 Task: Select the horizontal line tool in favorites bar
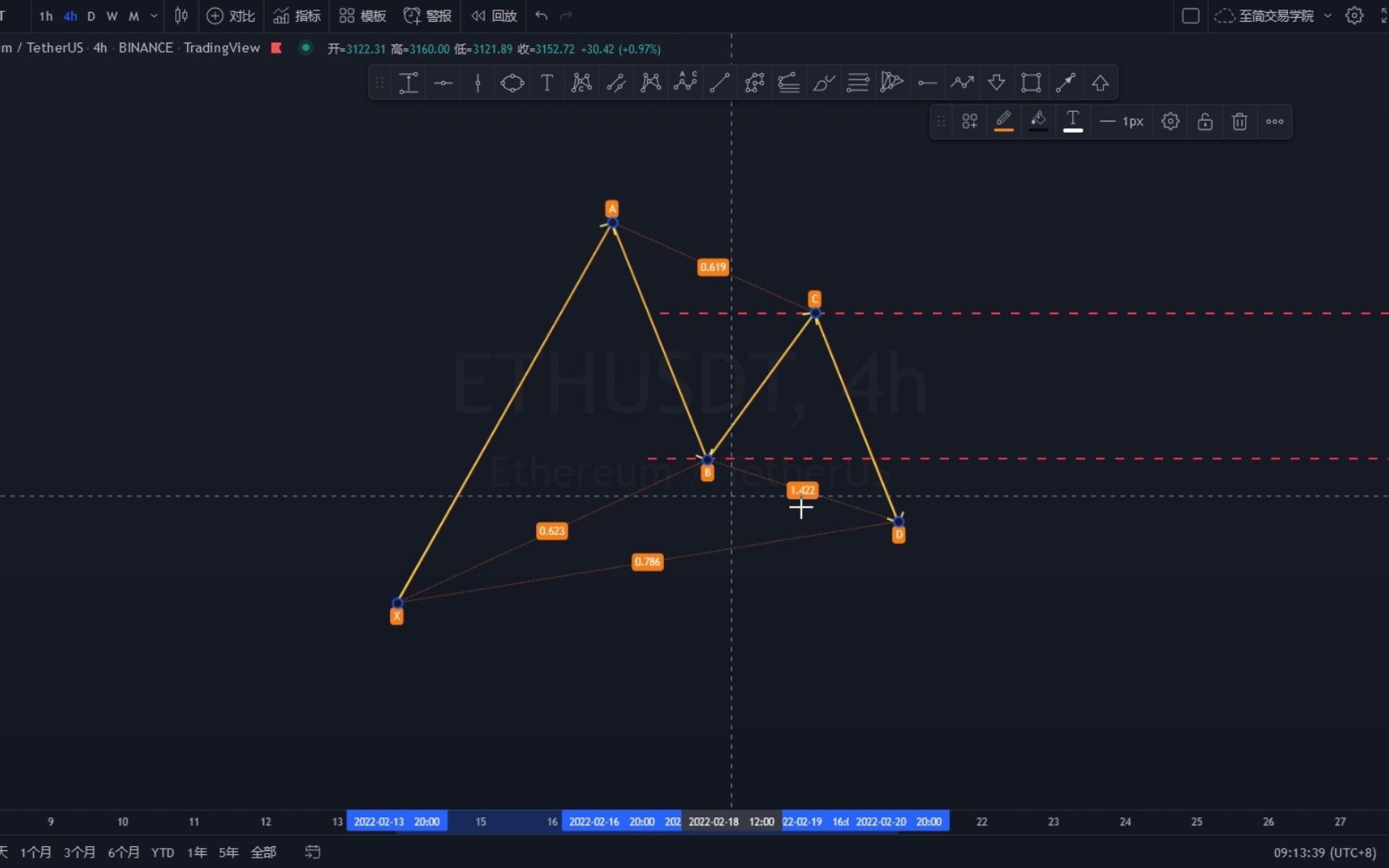click(x=443, y=83)
